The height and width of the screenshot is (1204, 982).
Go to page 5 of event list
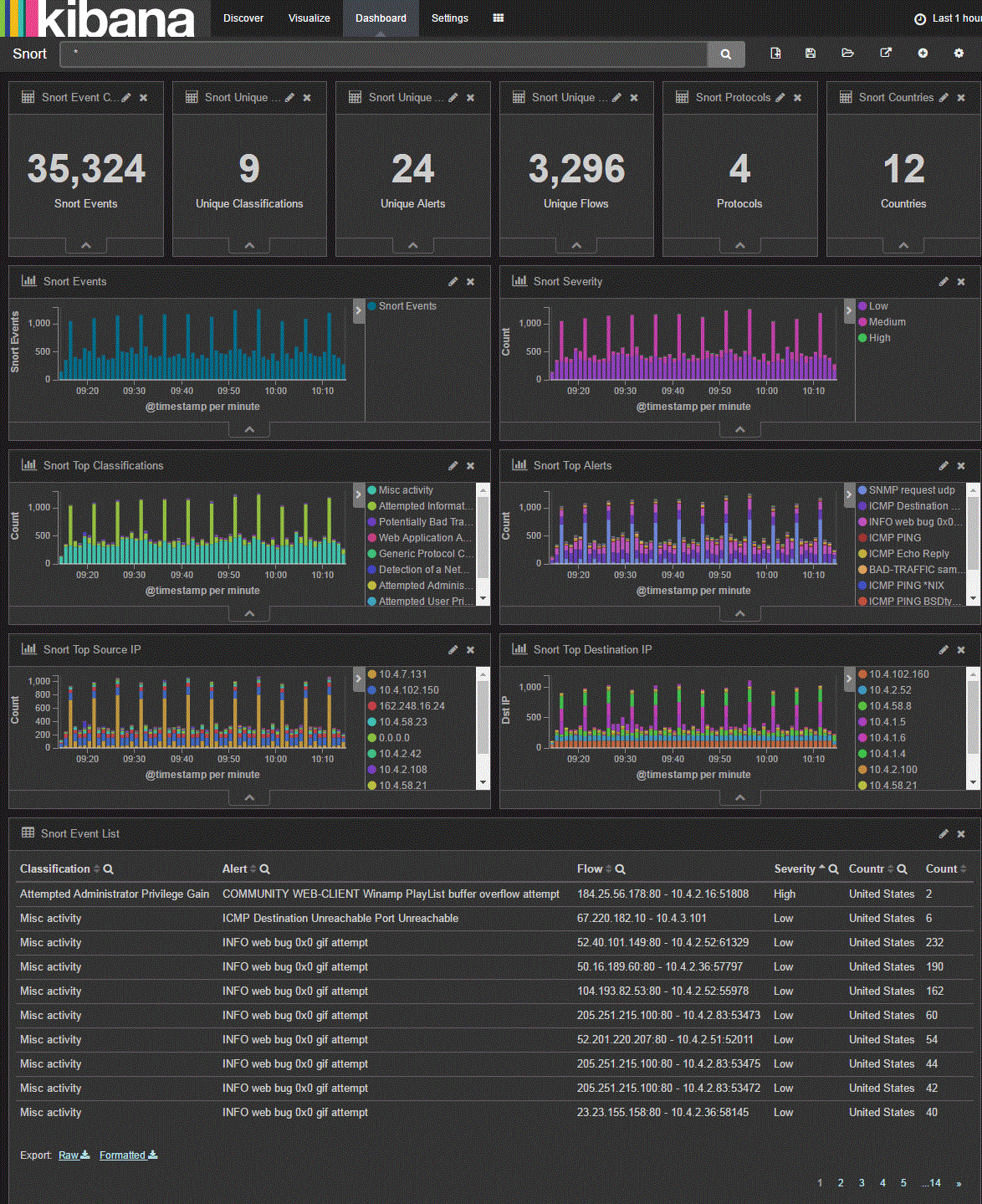point(903,1183)
